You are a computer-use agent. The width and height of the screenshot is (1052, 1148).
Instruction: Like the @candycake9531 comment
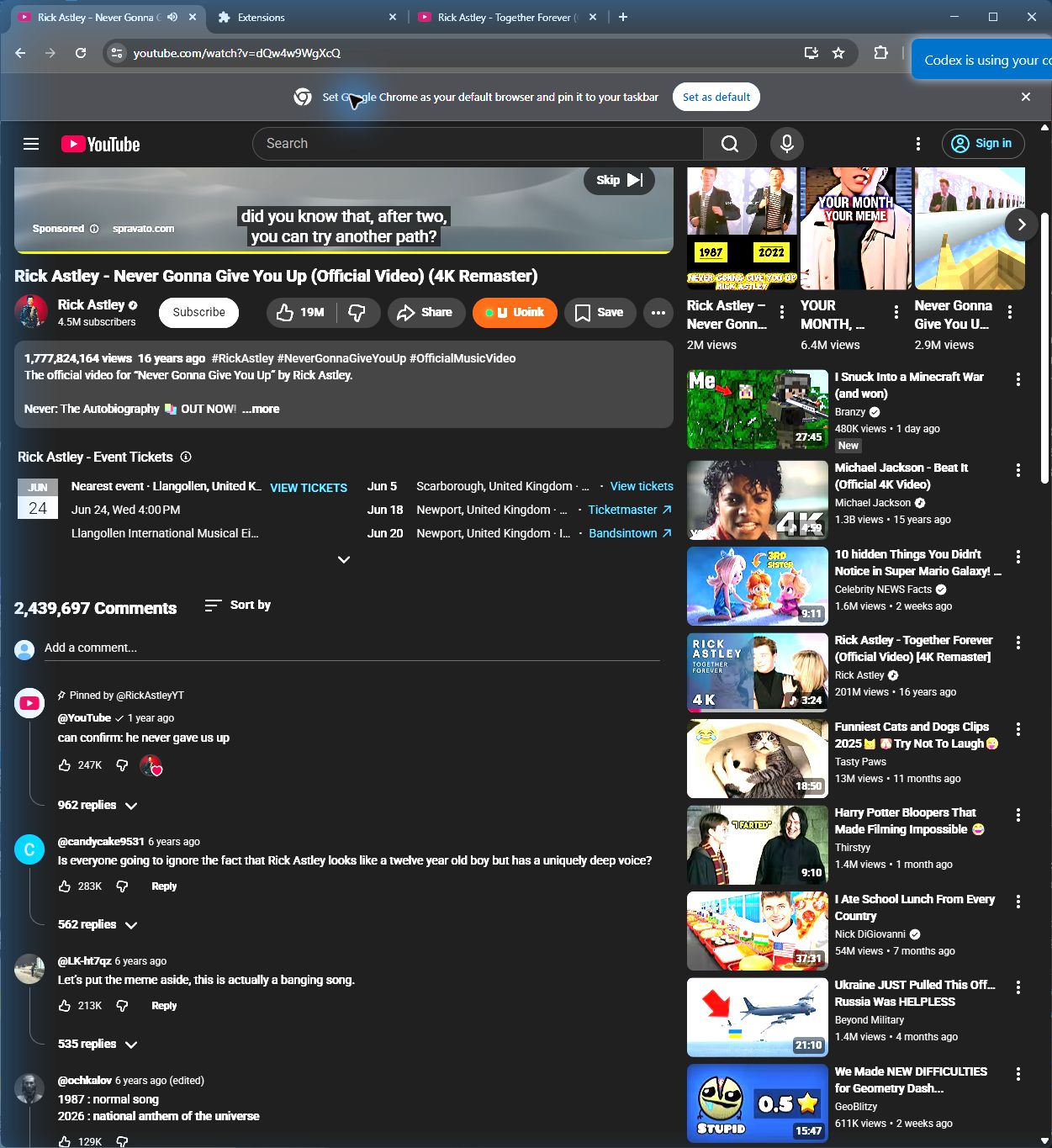(65, 886)
